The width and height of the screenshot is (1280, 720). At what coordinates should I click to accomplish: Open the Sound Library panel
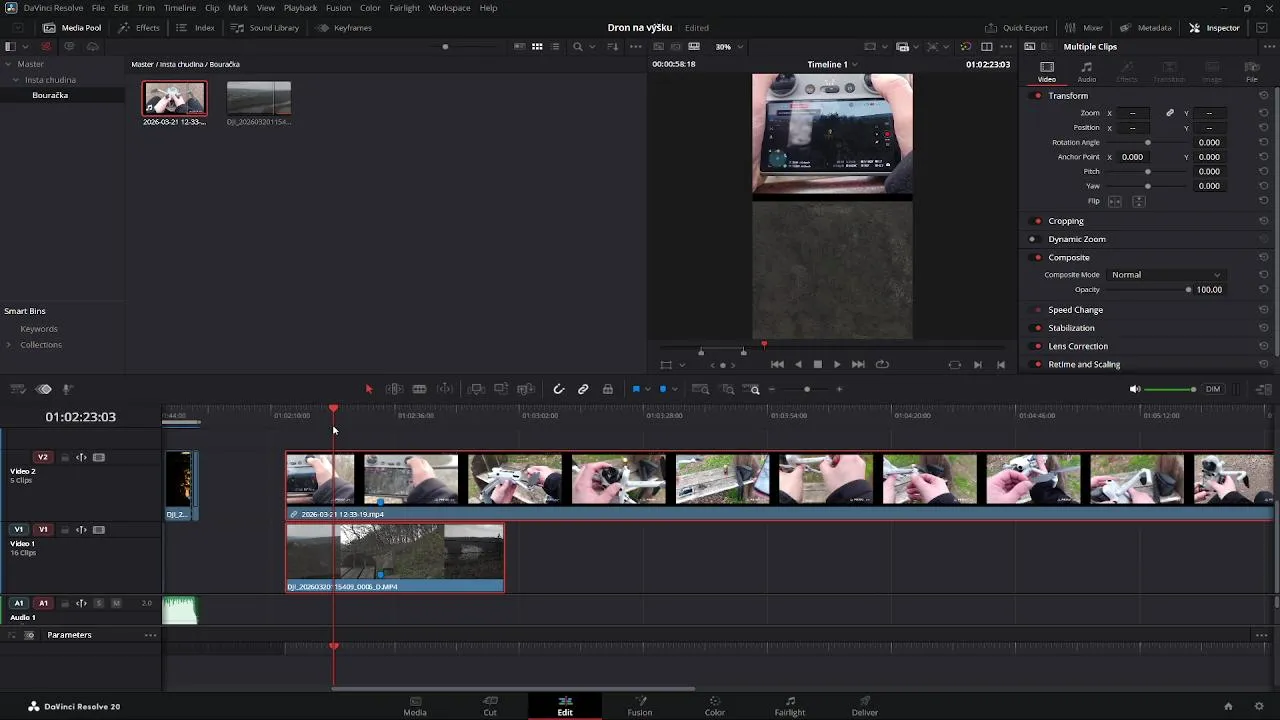[x=265, y=28]
